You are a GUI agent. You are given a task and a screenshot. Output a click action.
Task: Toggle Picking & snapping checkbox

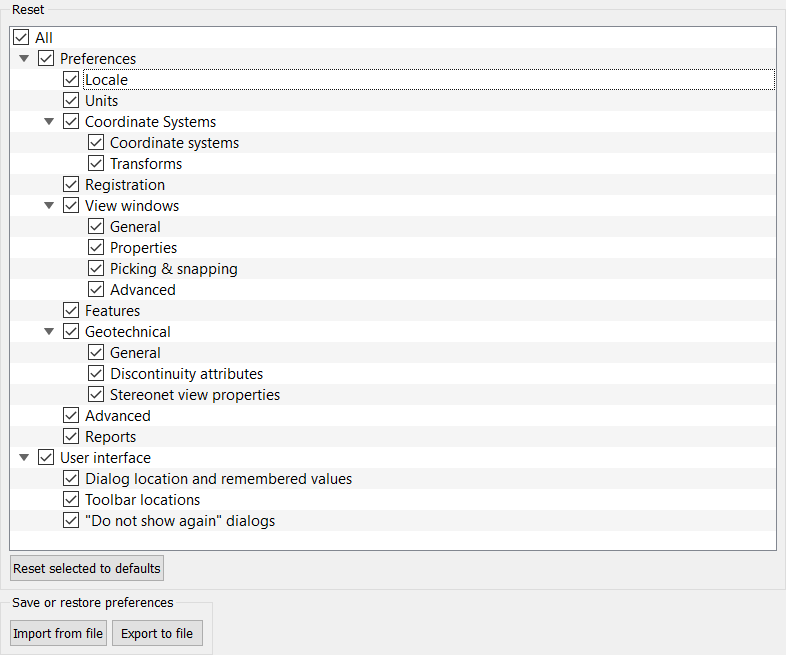click(96, 269)
